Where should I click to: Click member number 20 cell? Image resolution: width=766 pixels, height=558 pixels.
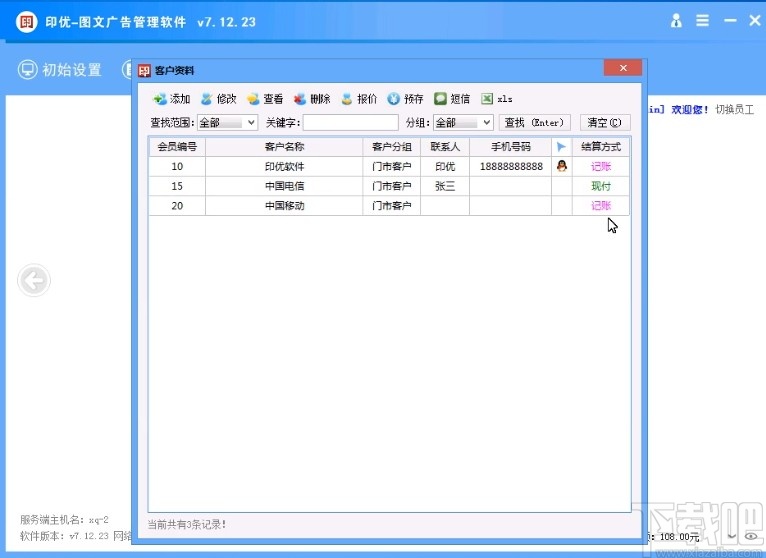177,206
